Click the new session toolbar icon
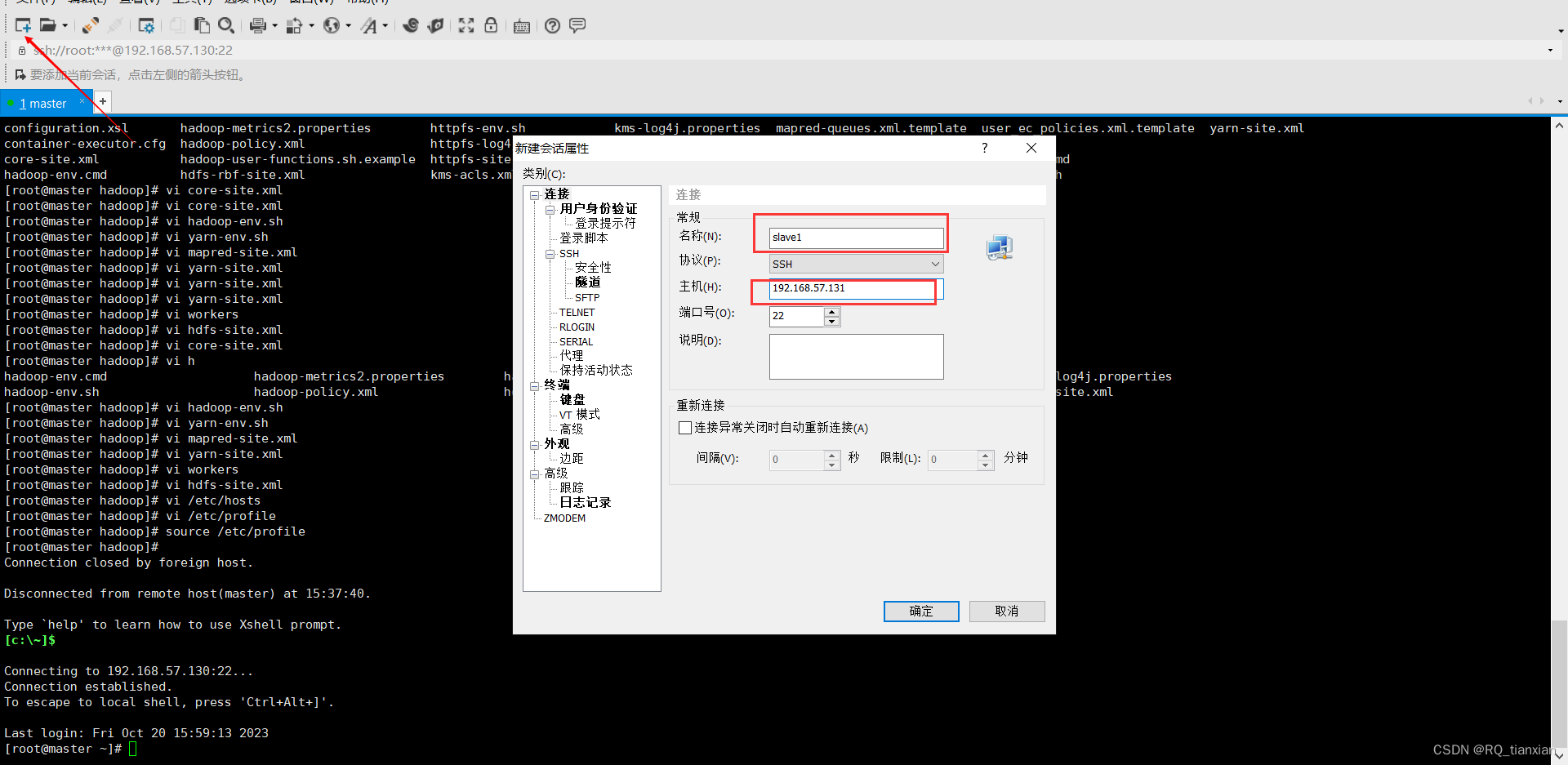 (x=23, y=25)
